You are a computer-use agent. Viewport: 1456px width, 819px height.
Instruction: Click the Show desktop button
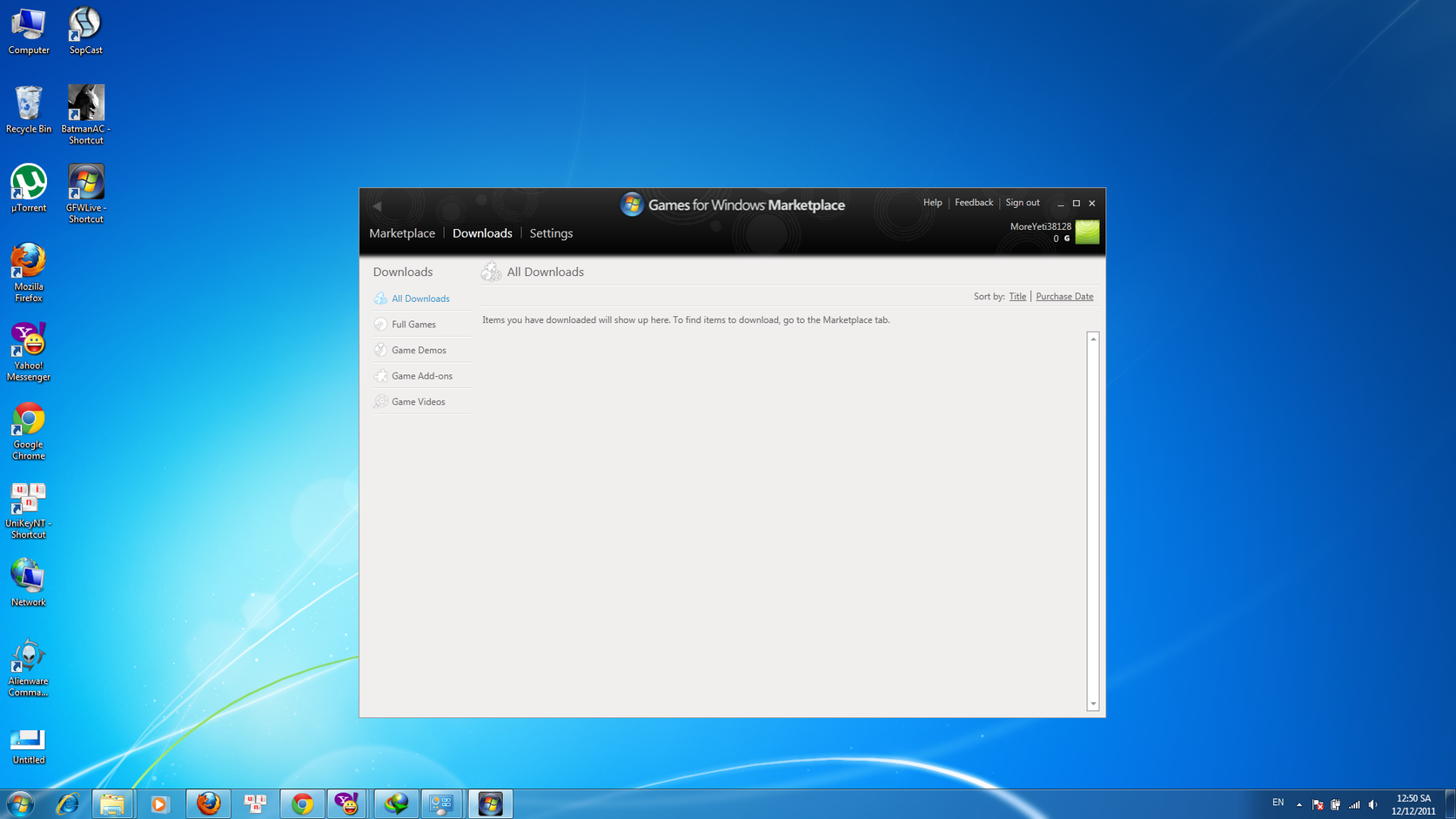(1450, 804)
